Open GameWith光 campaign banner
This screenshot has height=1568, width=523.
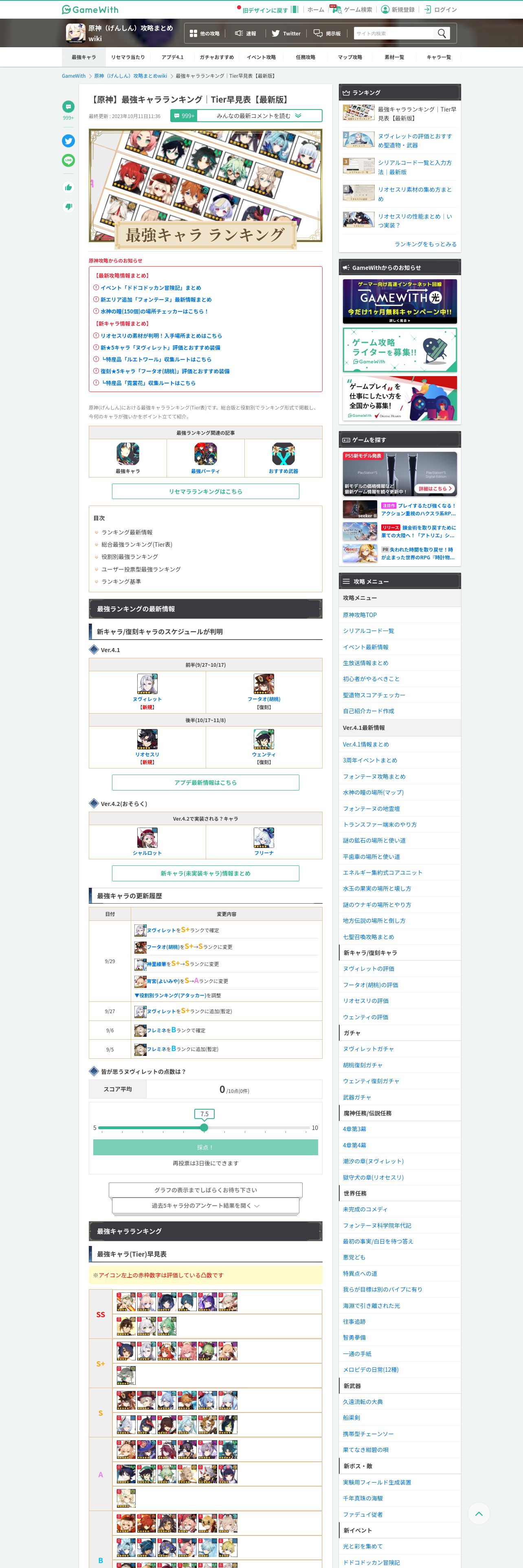[400, 301]
